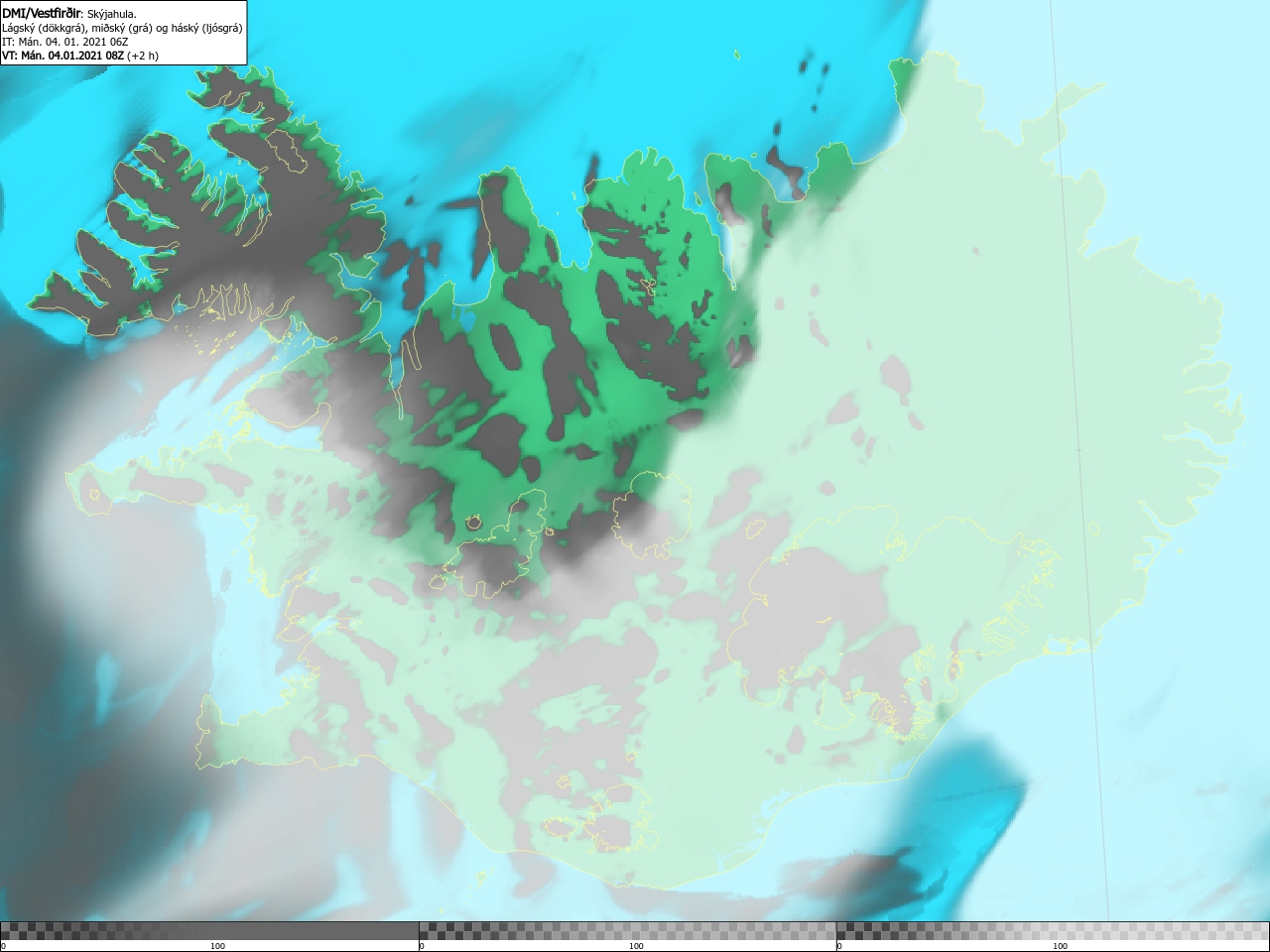Viewport: 1270px width, 952px height.
Task: Click the medium grey mid-cloud color scale bar
Action: [627, 931]
